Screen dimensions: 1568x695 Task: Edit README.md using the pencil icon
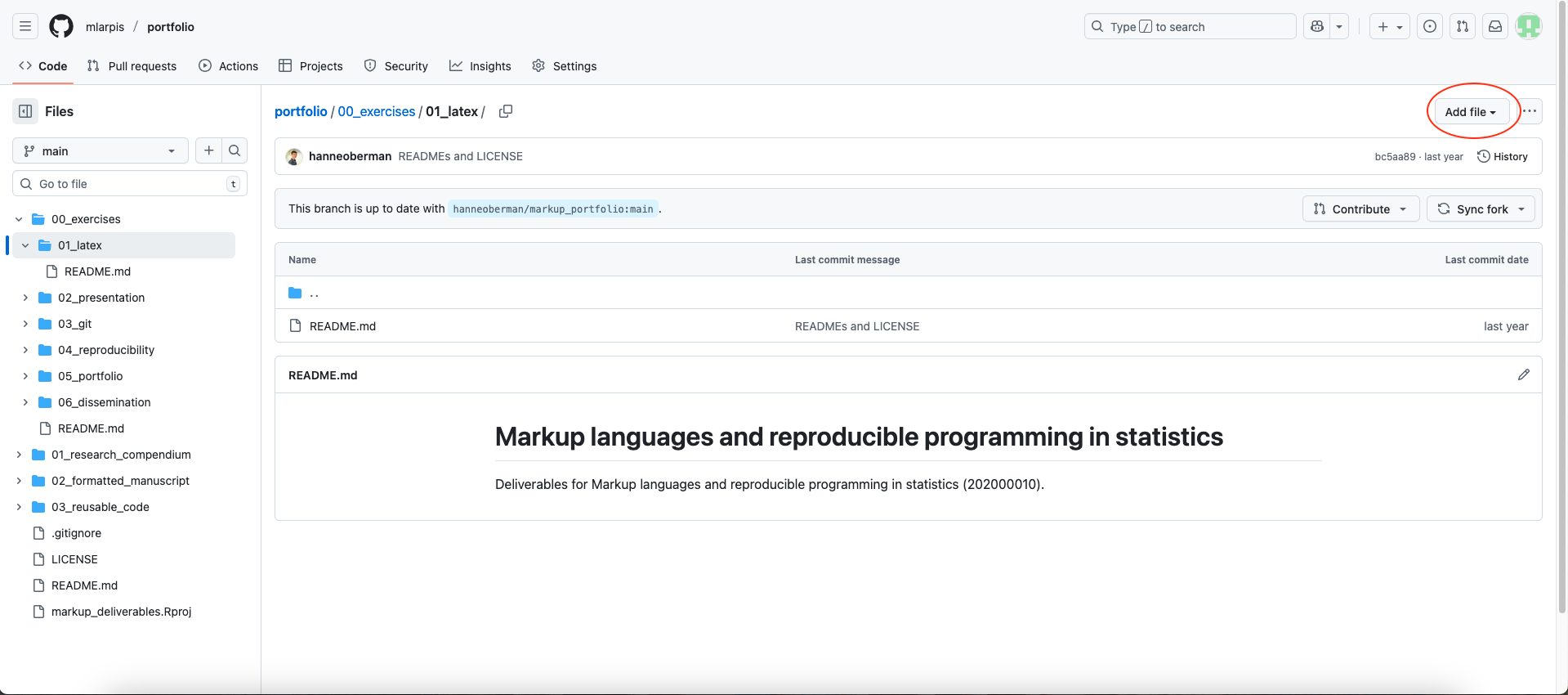coord(1523,374)
